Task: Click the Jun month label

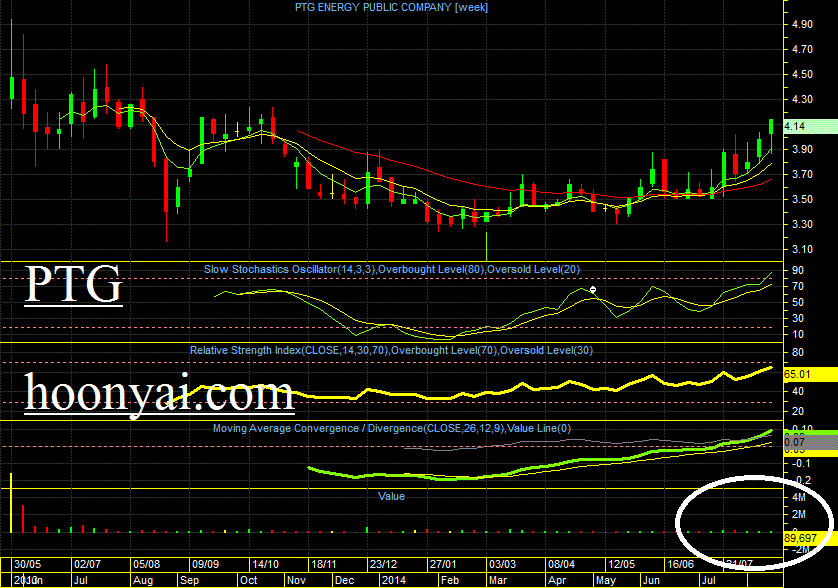Action: pyautogui.click(x=651, y=581)
